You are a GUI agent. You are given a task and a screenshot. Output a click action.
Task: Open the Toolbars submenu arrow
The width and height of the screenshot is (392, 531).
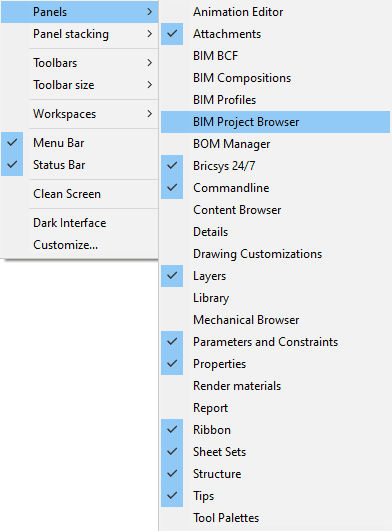pos(150,63)
